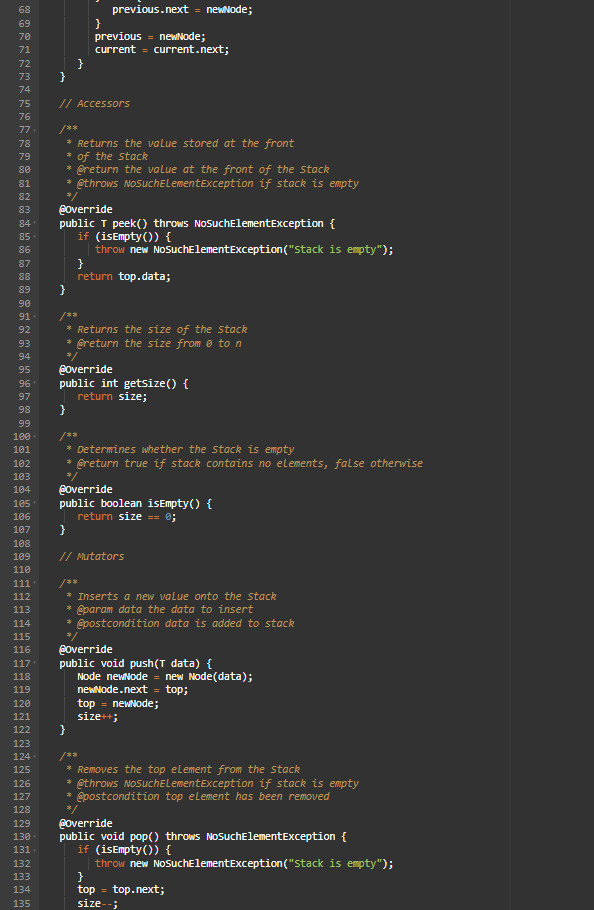
Task: Click "public void pop()" method signature
Action: pos(109,837)
